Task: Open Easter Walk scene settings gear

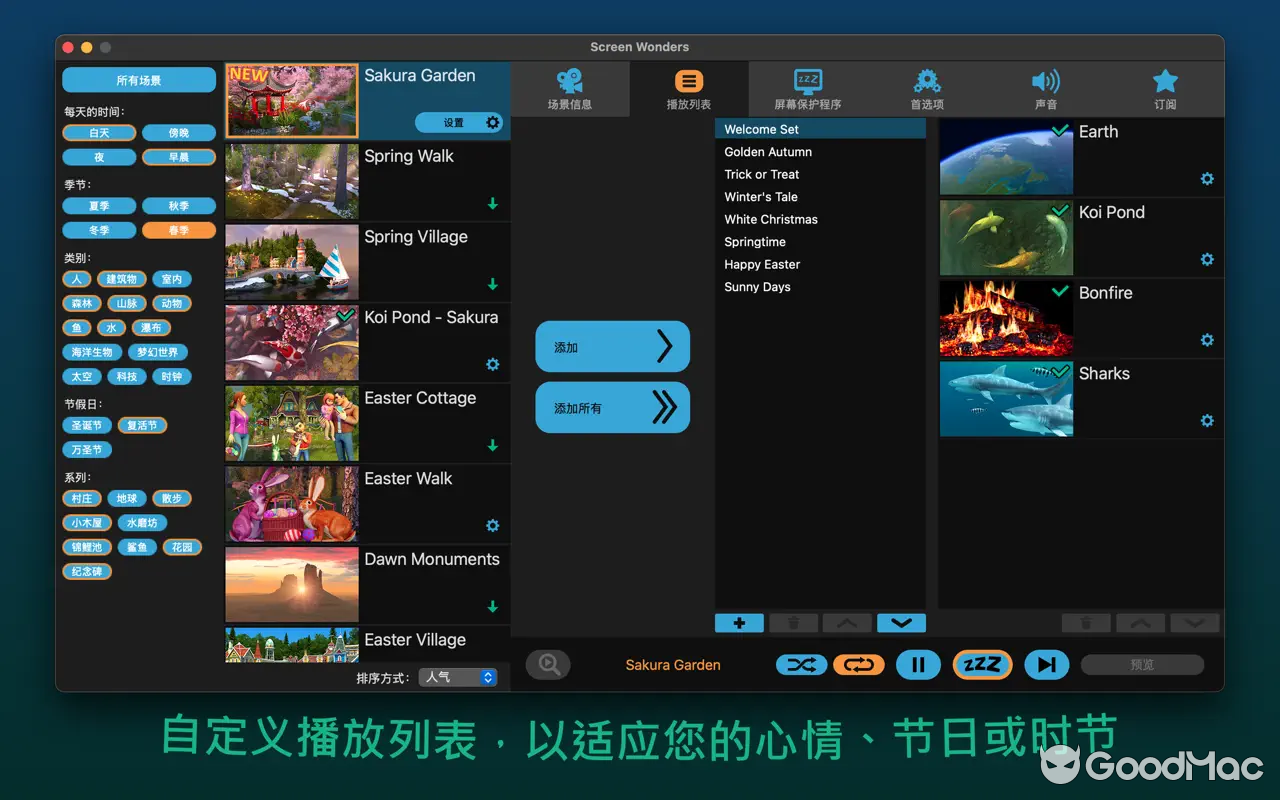Action: pos(492,525)
